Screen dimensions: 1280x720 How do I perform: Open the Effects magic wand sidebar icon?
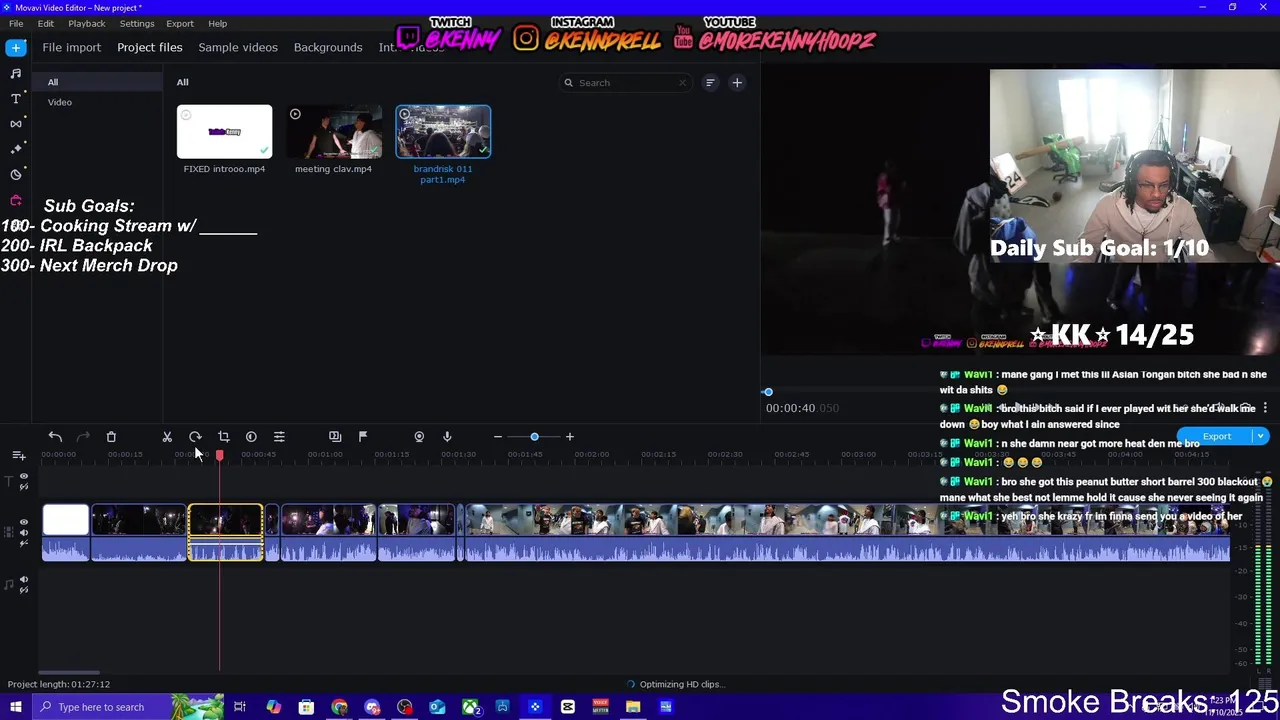[16, 148]
